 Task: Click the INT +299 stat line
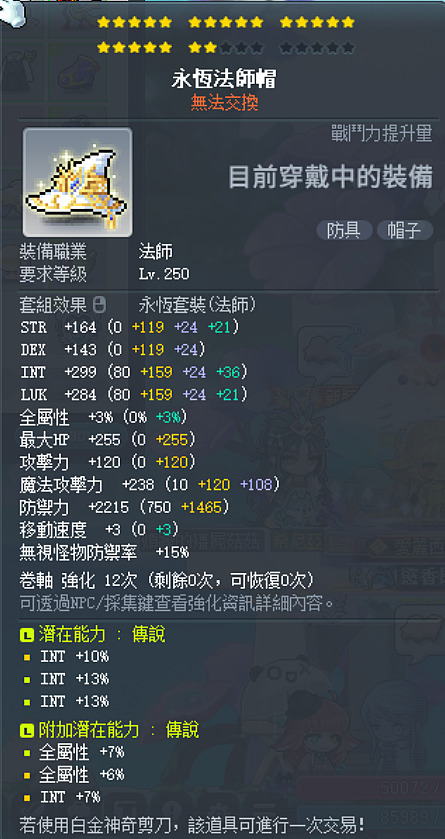(134, 372)
